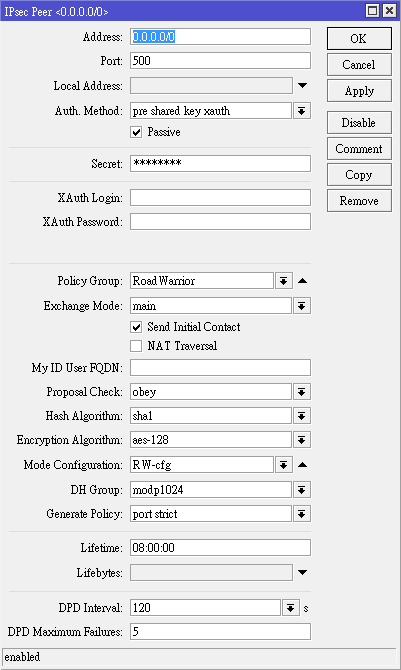Expand the Local Address field arrow
This screenshot has height=670, width=401.
[302, 85]
